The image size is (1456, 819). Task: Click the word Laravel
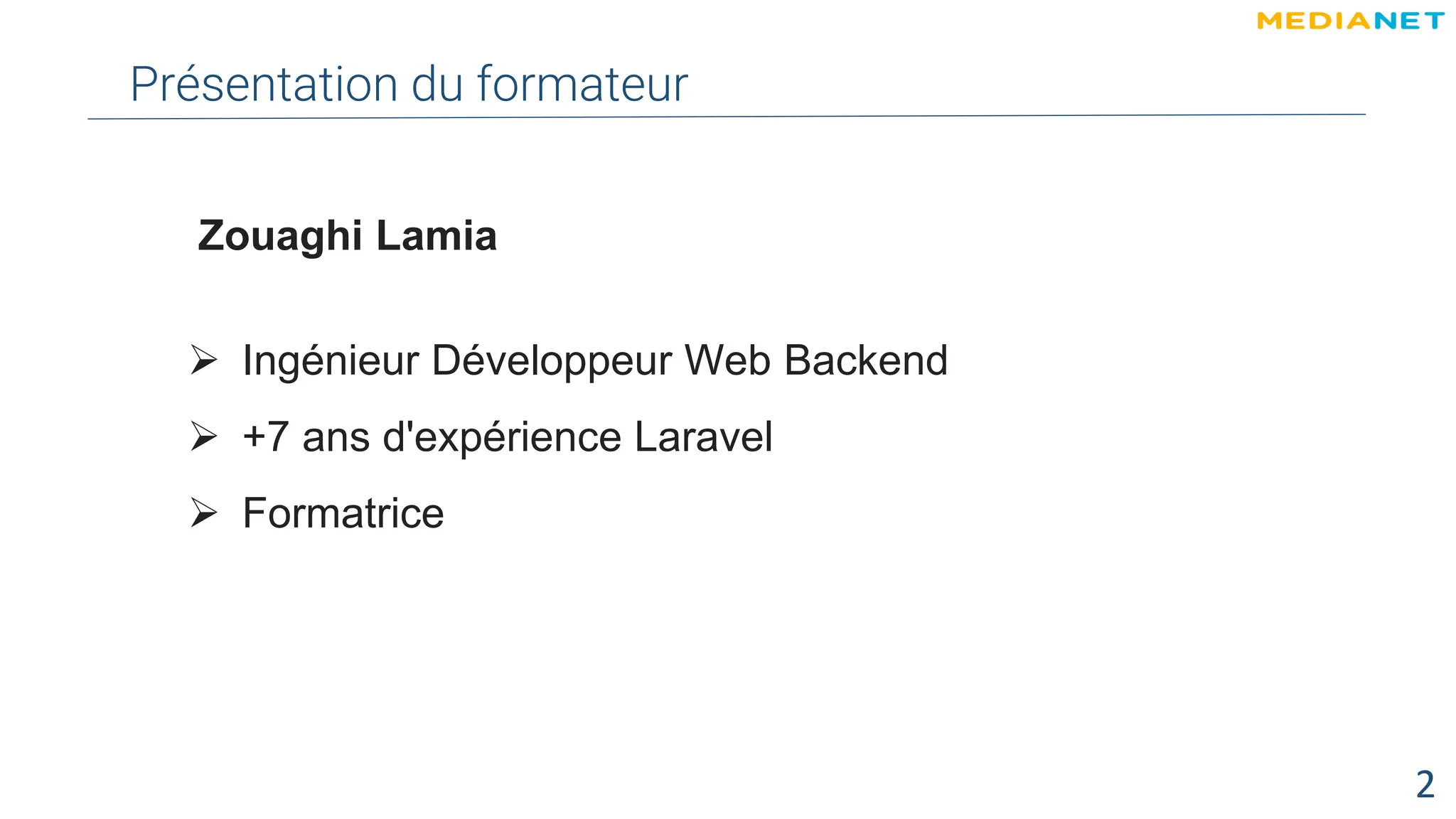[x=702, y=437]
